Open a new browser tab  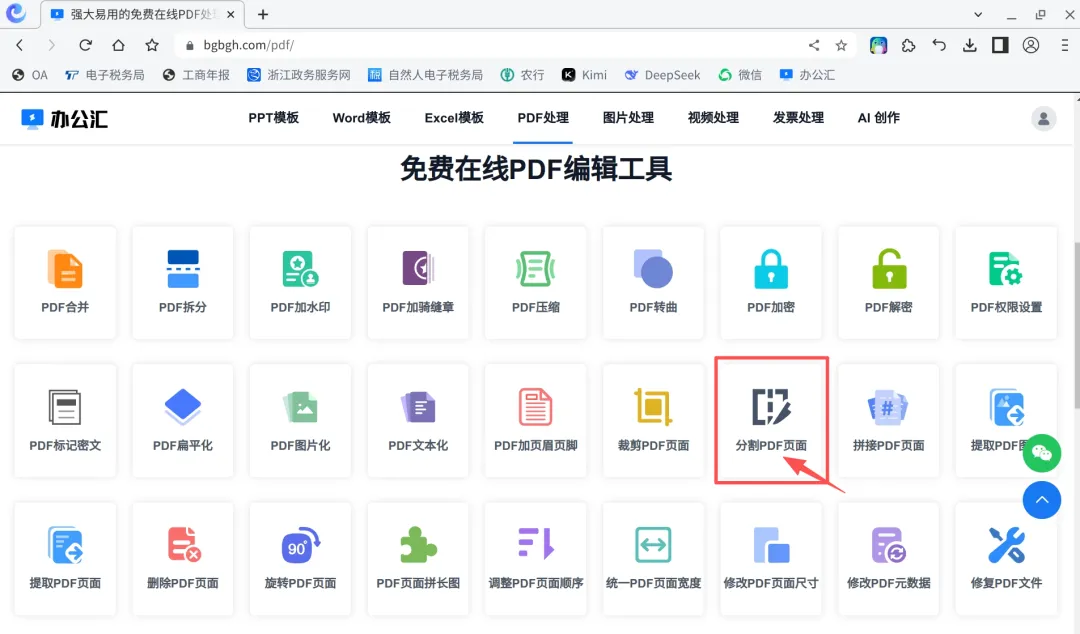pos(263,14)
